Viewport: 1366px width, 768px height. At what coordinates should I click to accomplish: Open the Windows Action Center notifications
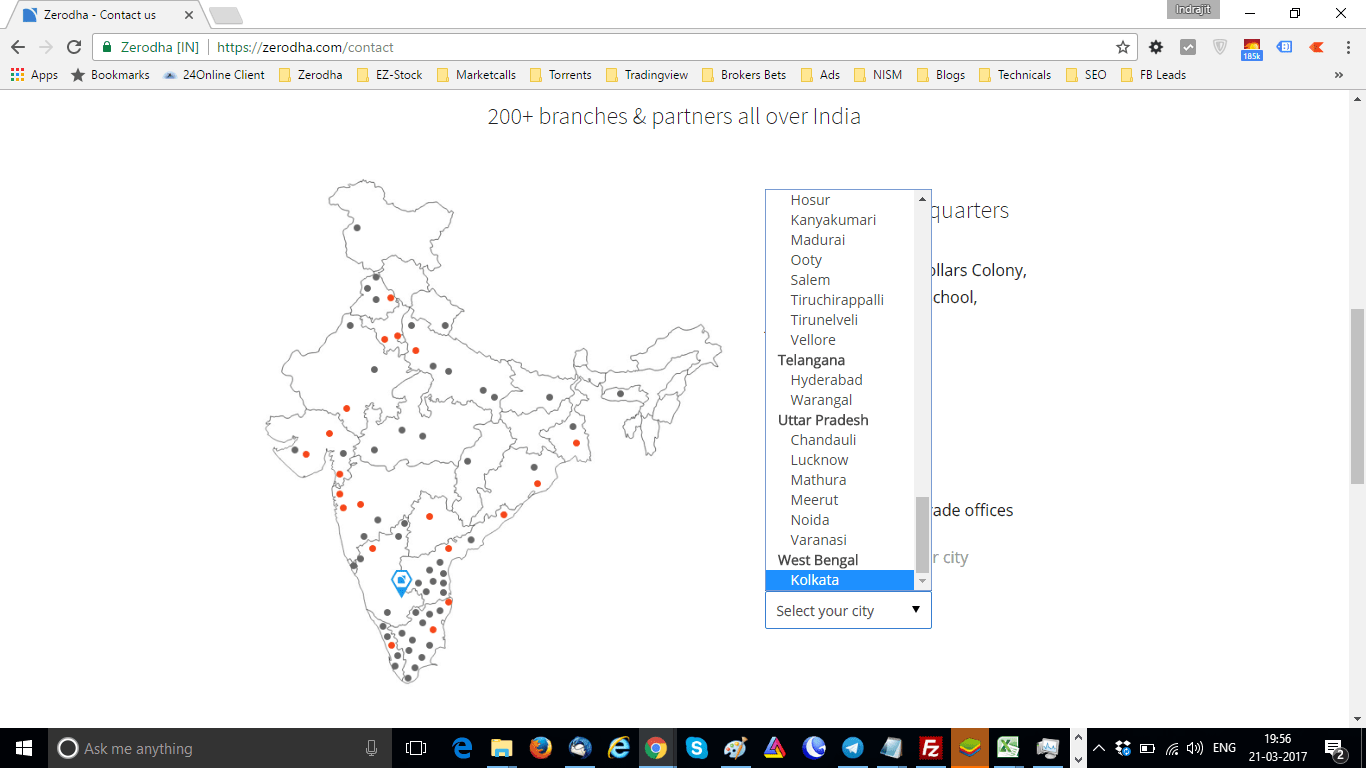(x=1335, y=748)
